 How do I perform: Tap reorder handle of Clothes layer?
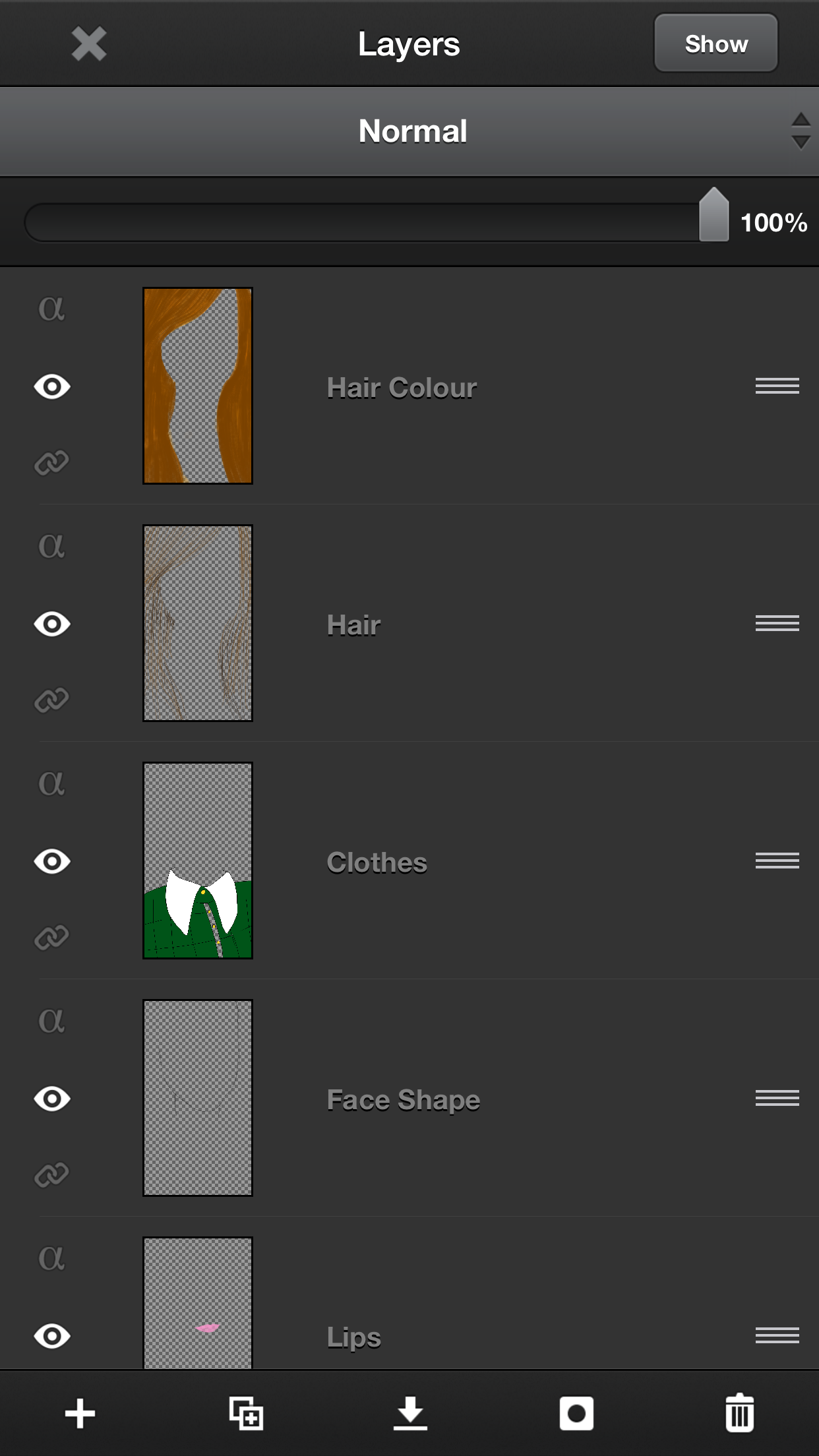[777, 861]
